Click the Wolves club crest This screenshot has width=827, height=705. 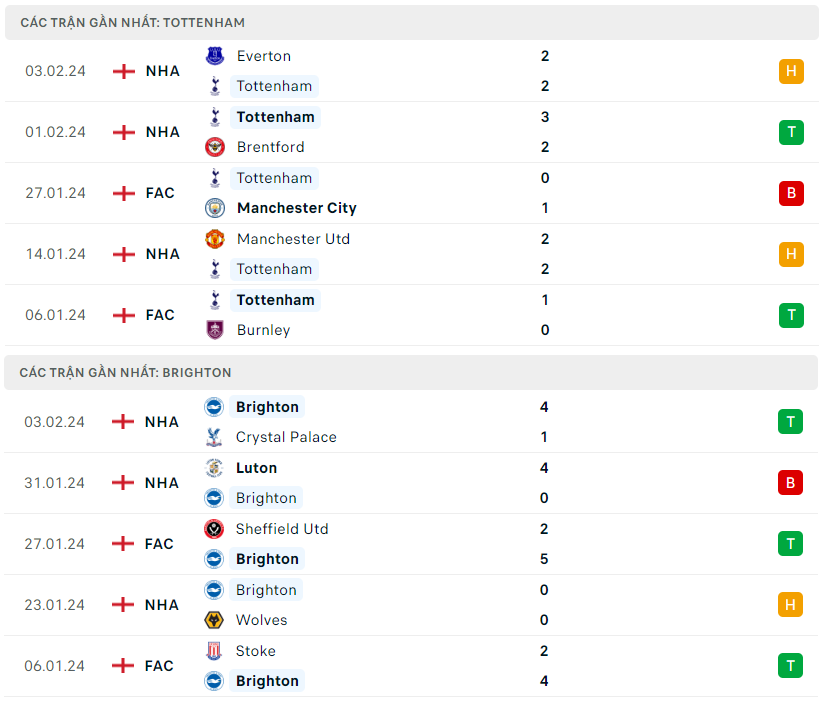pos(214,620)
